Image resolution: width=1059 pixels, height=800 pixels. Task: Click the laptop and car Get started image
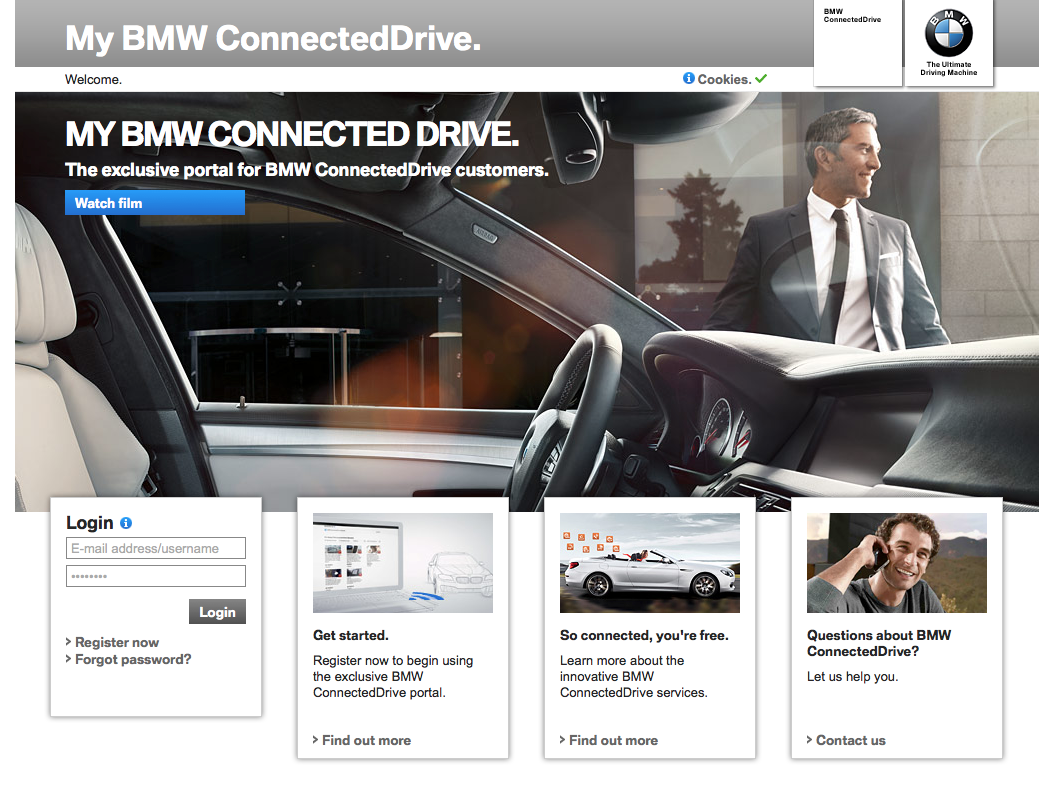click(403, 563)
